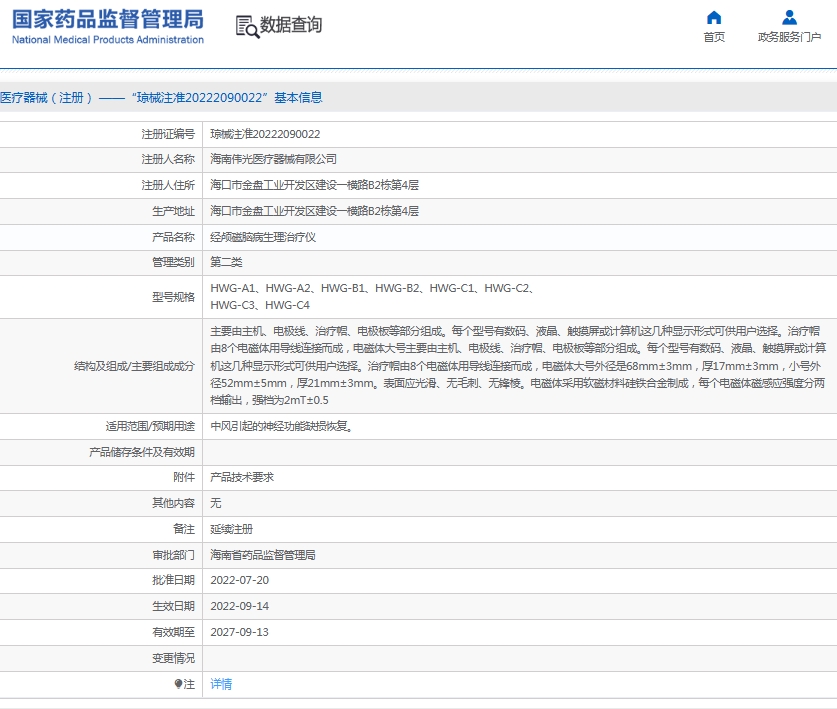This screenshot has height=709, width=837.
Task: Click model list starting HWG-A1
Action: click(373, 297)
